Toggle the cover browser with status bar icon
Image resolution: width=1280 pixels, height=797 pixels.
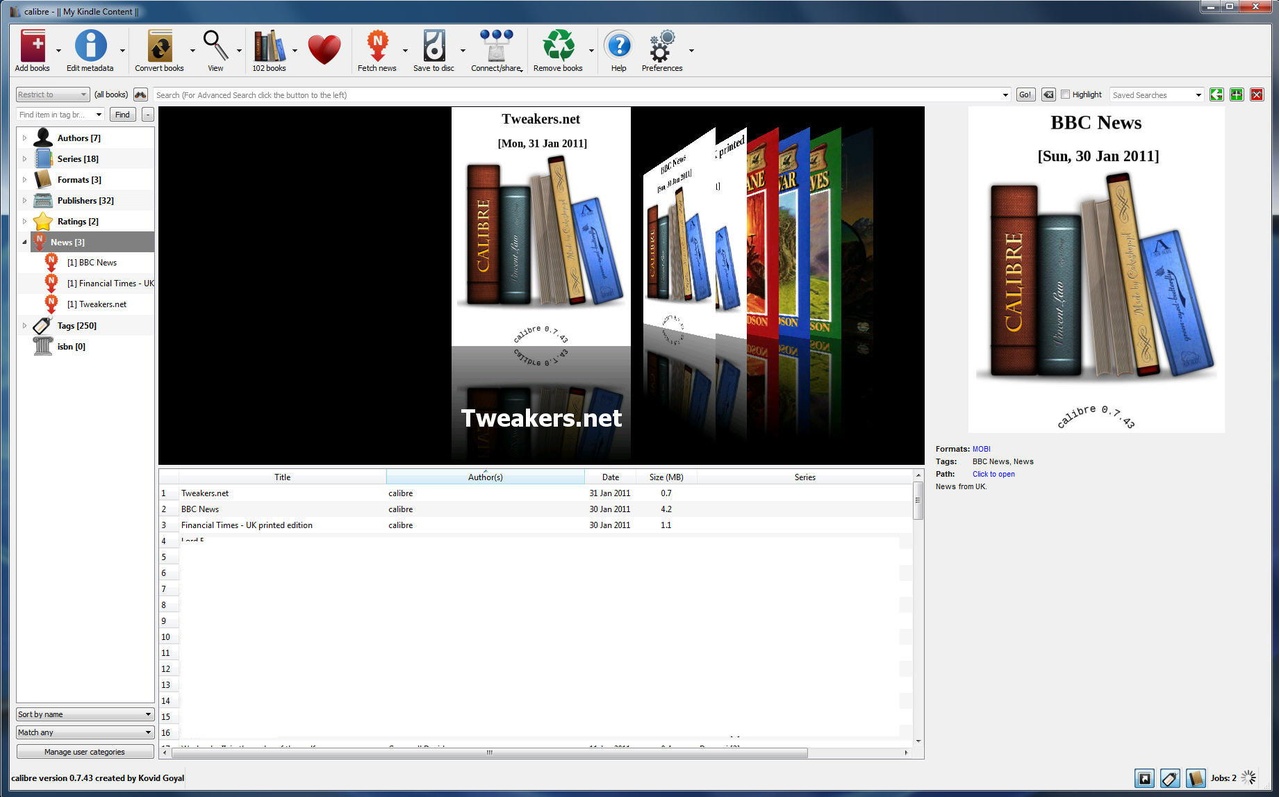pos(1143,778)
